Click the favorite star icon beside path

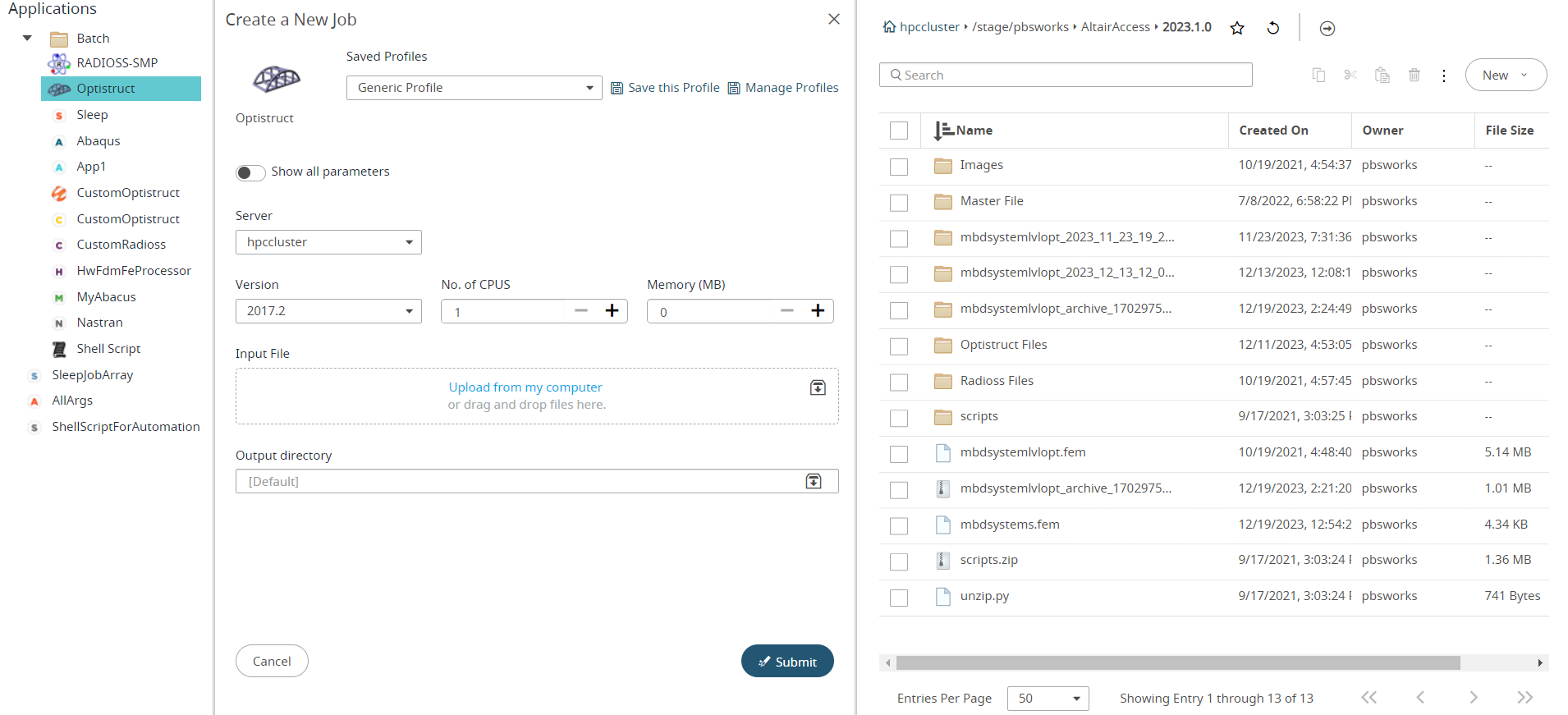click(x=1237, y=29)
